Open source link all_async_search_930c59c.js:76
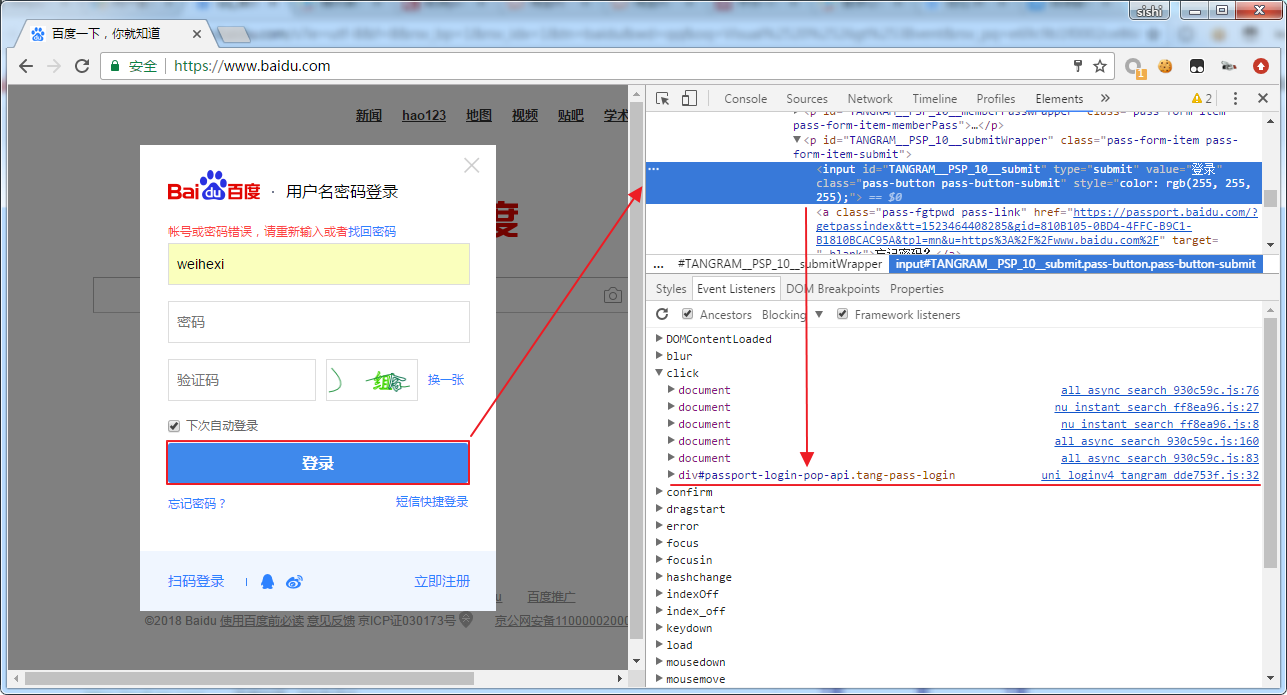This screenshot has width=1287, height=695. (1160, 390)
